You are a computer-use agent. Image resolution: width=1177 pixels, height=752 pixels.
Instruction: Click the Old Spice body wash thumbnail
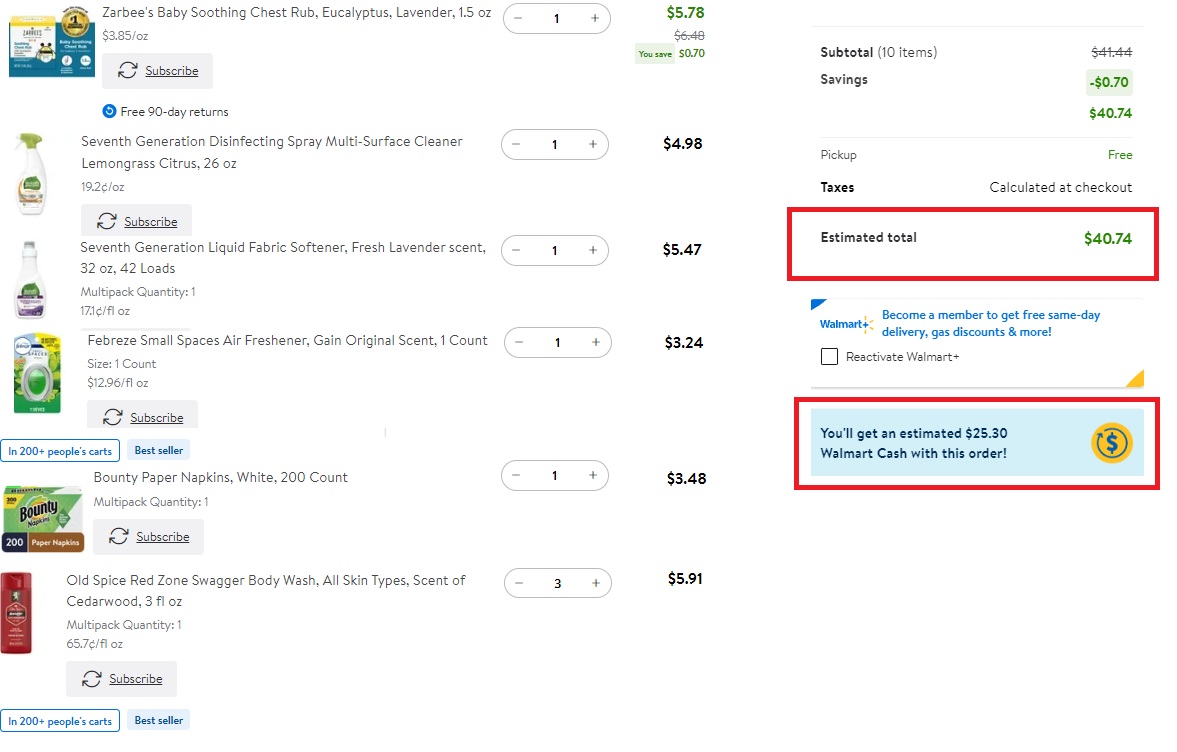point(16,613)
